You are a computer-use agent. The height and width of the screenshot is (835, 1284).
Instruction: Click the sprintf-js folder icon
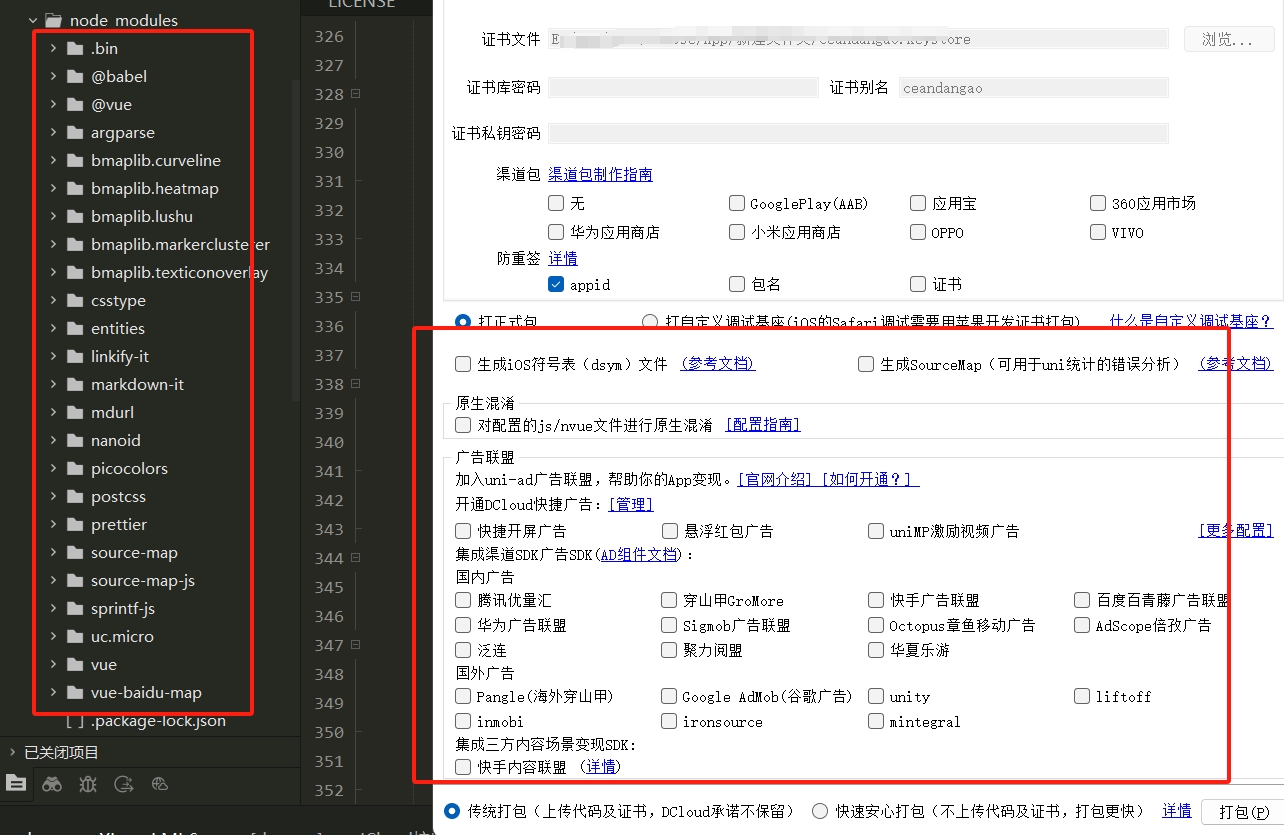[x=74, y=608]
